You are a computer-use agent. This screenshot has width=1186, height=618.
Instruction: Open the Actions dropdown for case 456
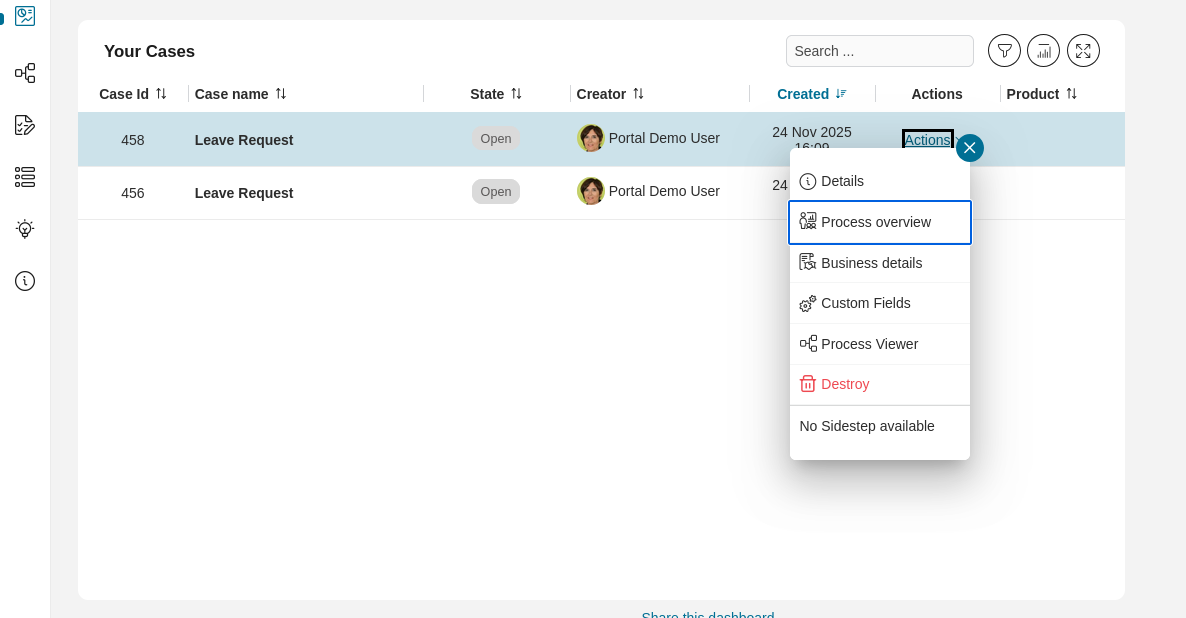tap(927, 191)
